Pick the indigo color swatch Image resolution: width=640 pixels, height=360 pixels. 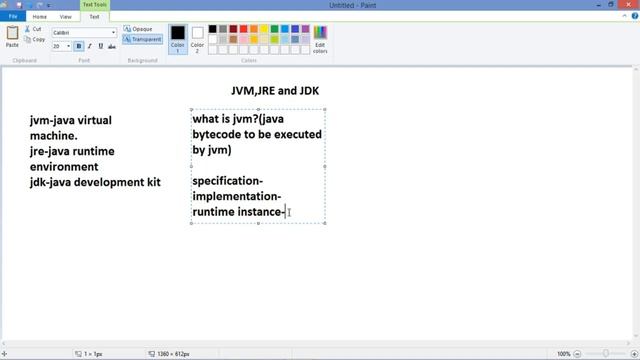click(295, 29)
